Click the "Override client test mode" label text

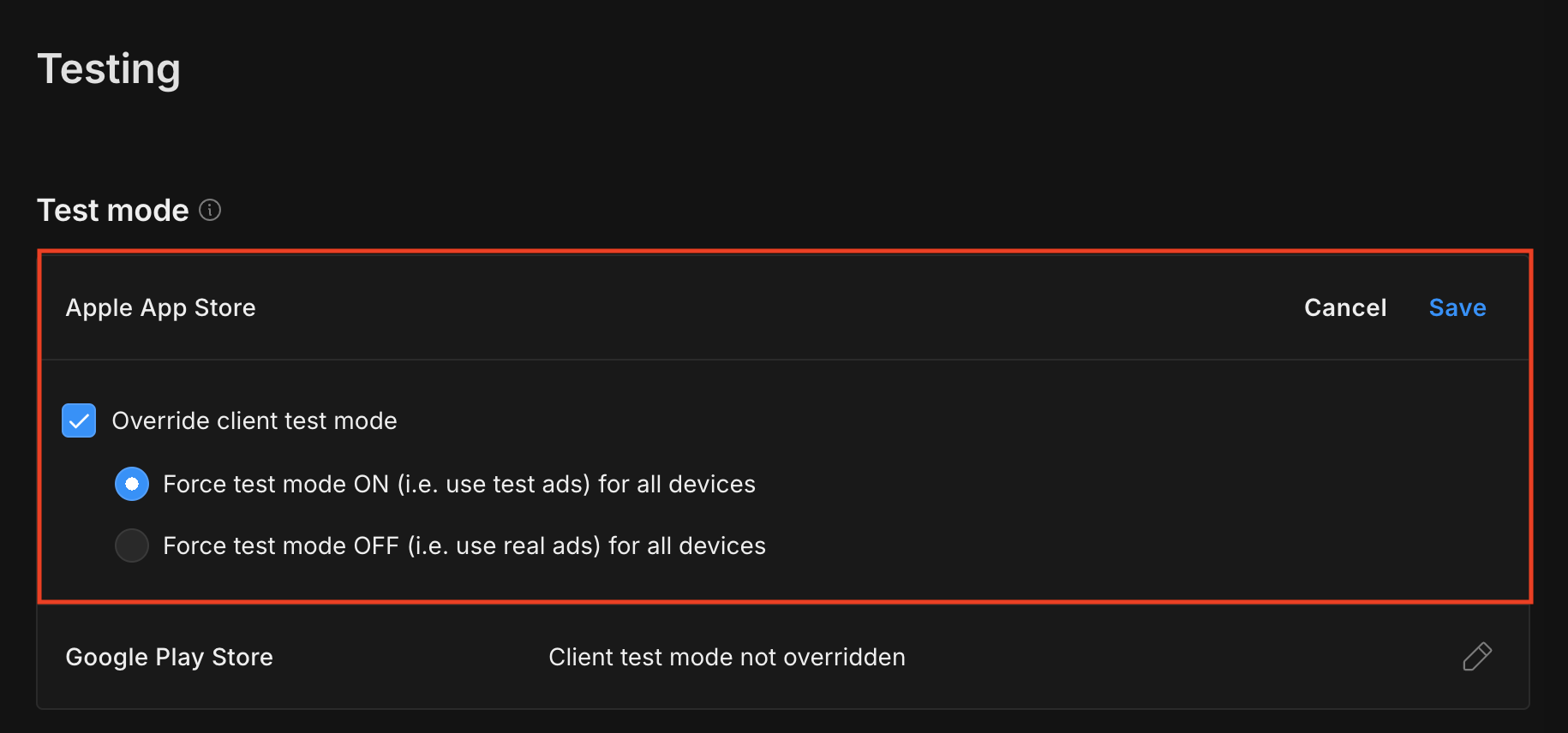pyautogui.click(x=254, y=420)
